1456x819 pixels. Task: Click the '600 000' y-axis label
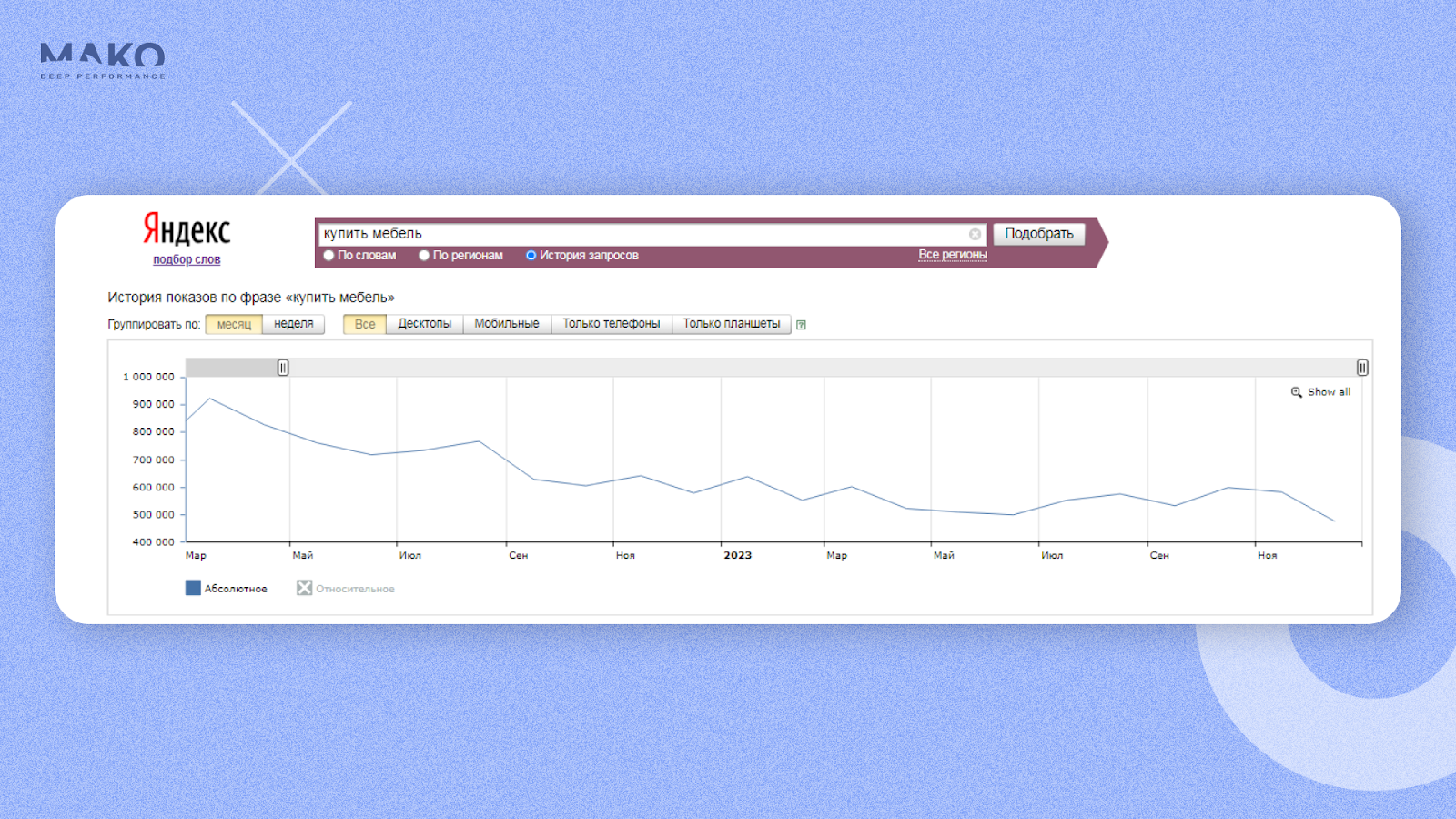click(x=153, y=488)
